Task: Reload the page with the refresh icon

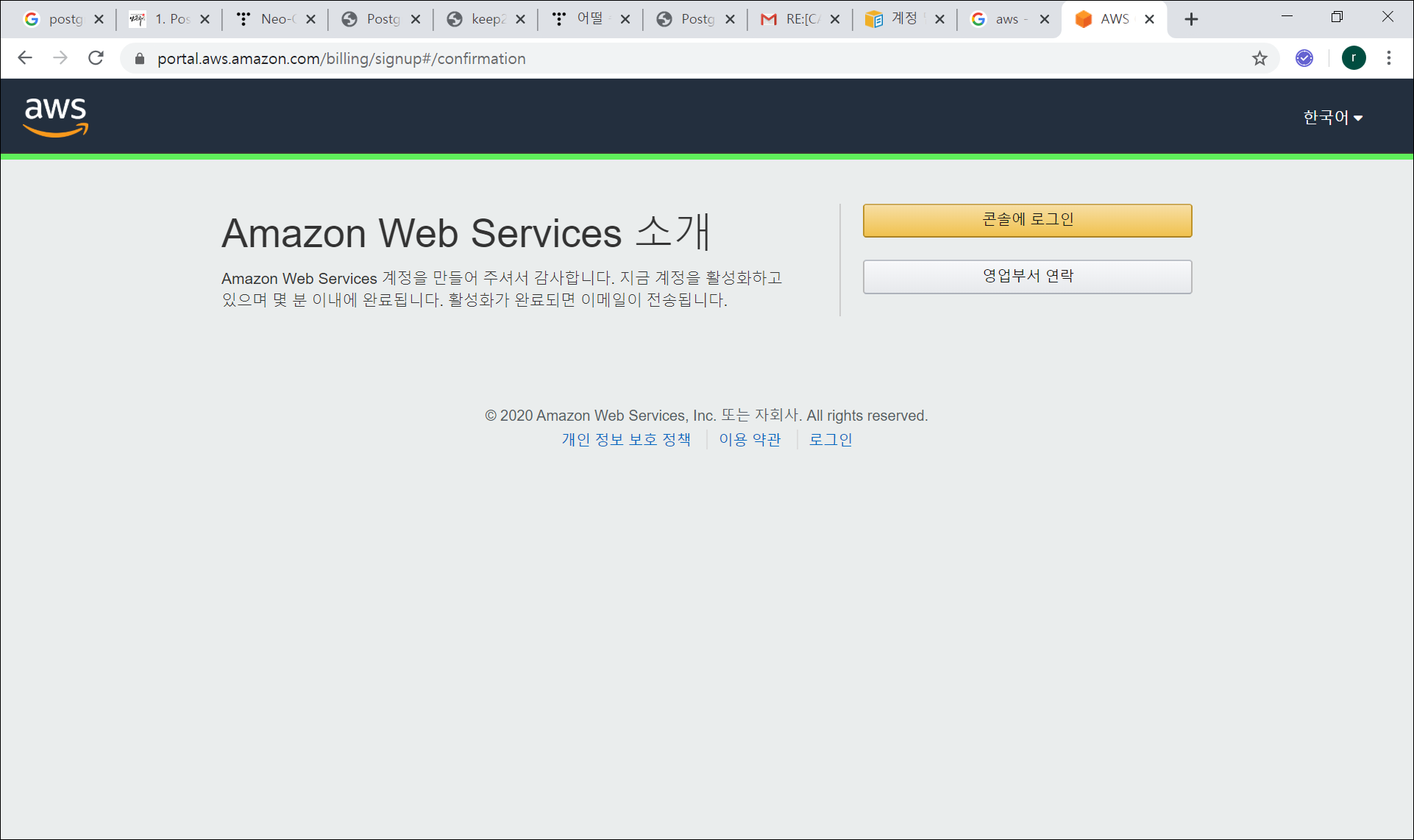Action: (x=96, y=58)
